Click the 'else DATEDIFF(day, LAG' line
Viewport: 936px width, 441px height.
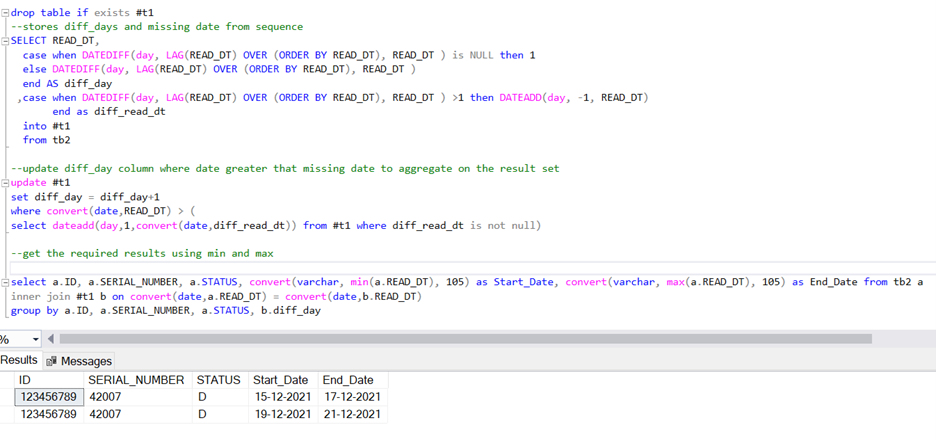tap(220, 69)
